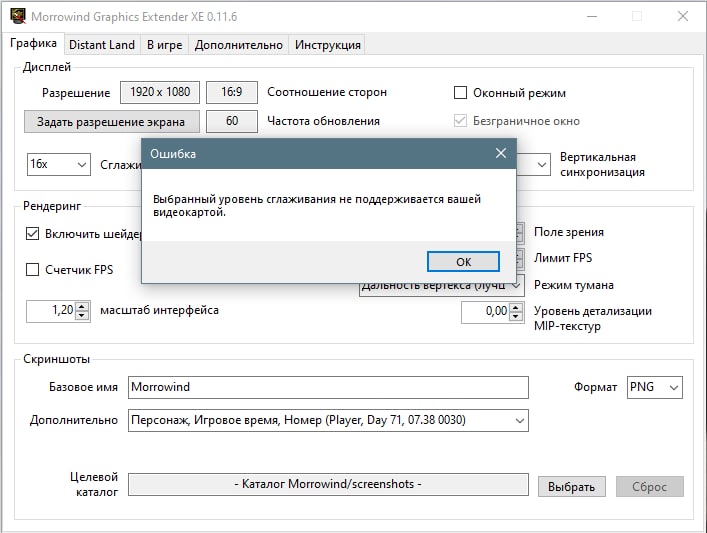The image size is (707, 533).
Task: Open the 16x antialiasing dropdown
Action: click(x=59, y=164)
